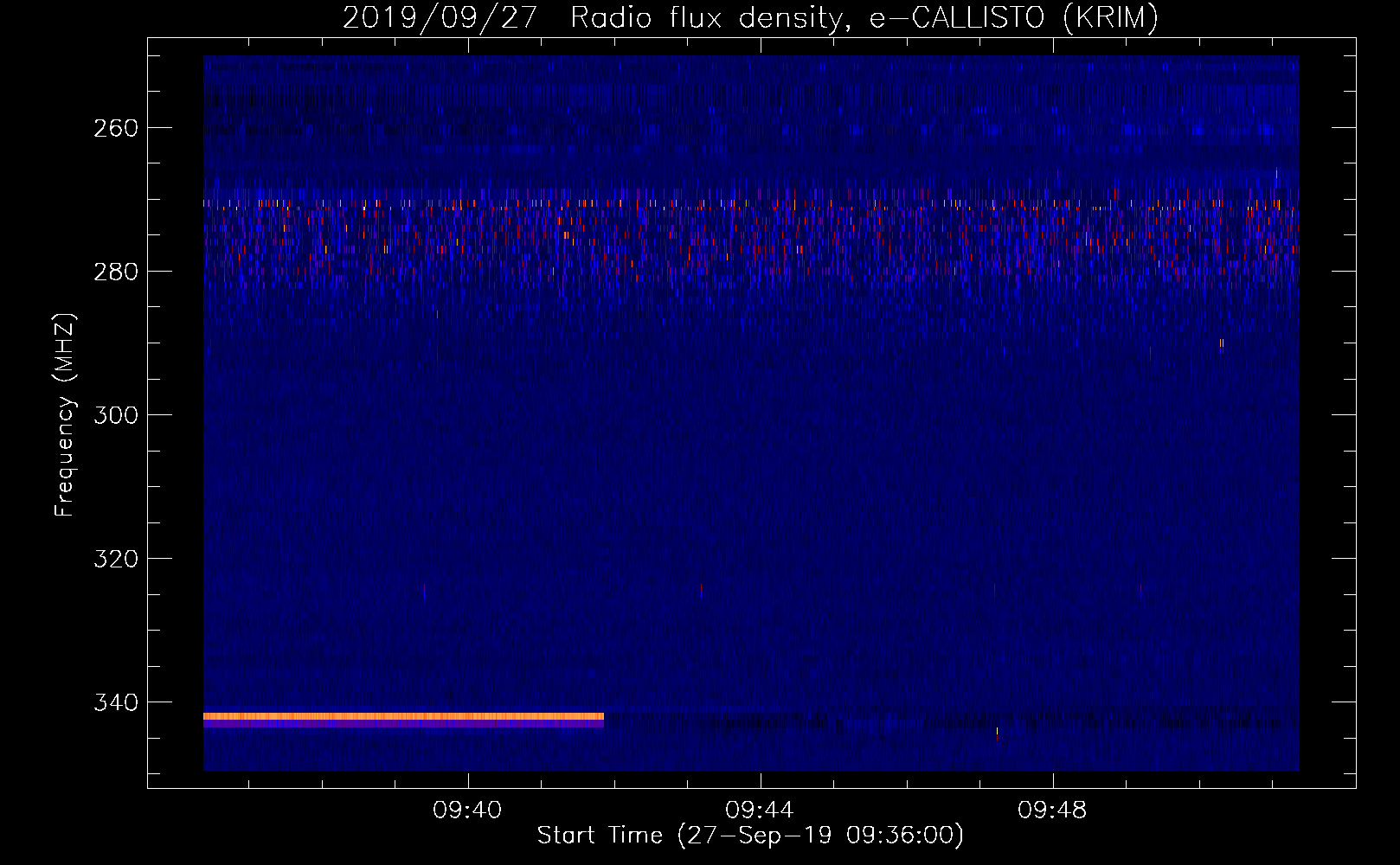Click the 09:48 time tick label
Screen dimensions: 1400x865
(1053, 811)
